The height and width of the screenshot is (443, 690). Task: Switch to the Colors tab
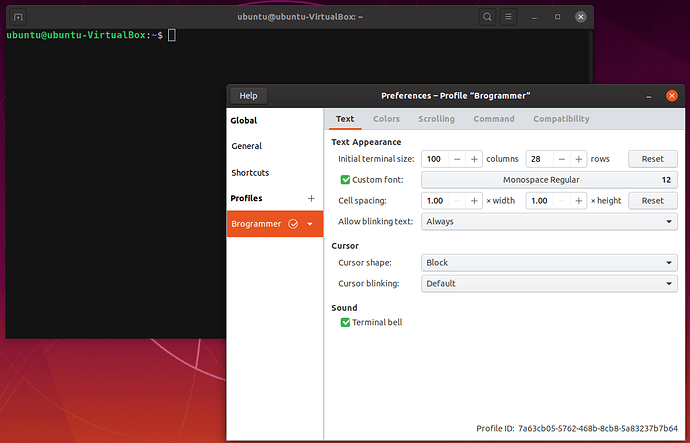pyautogui.click(x=386, y=119)
